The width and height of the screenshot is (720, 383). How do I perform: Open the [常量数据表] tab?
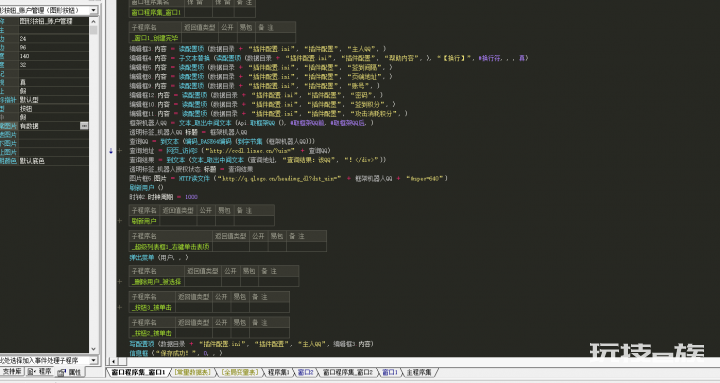coord(192,372)
